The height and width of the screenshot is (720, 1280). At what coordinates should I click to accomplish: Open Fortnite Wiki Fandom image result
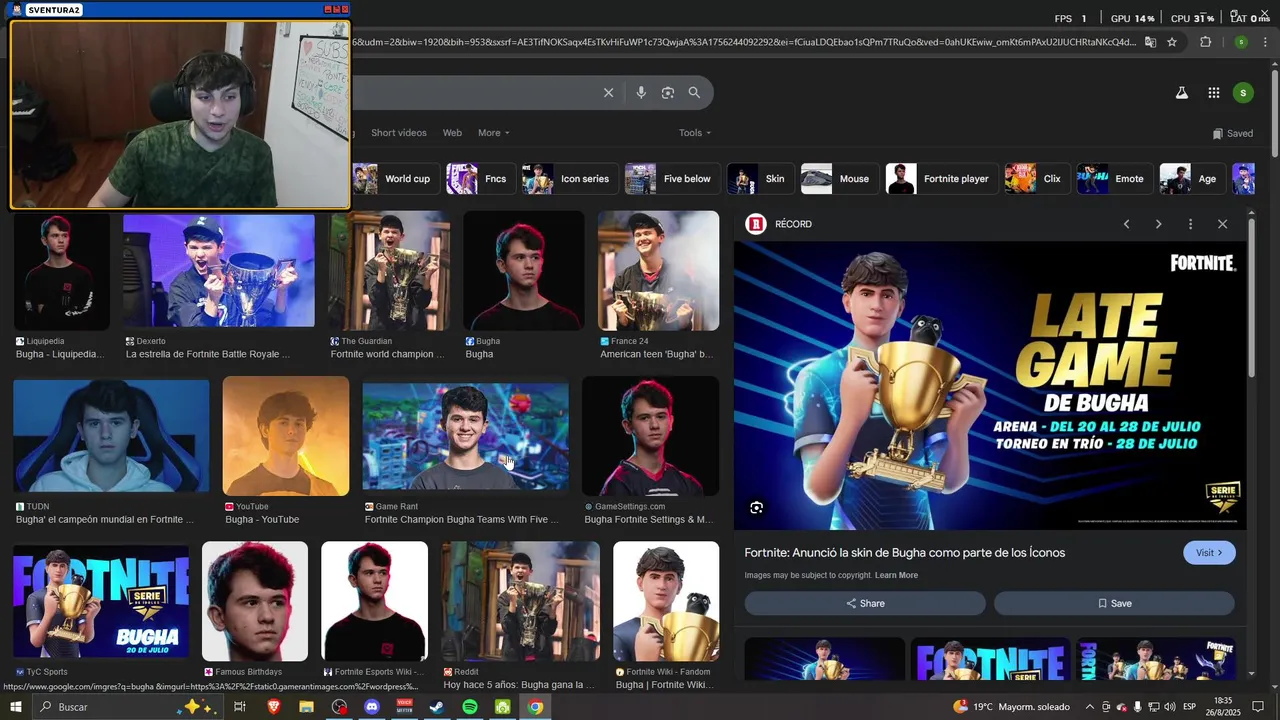point(666,602)
